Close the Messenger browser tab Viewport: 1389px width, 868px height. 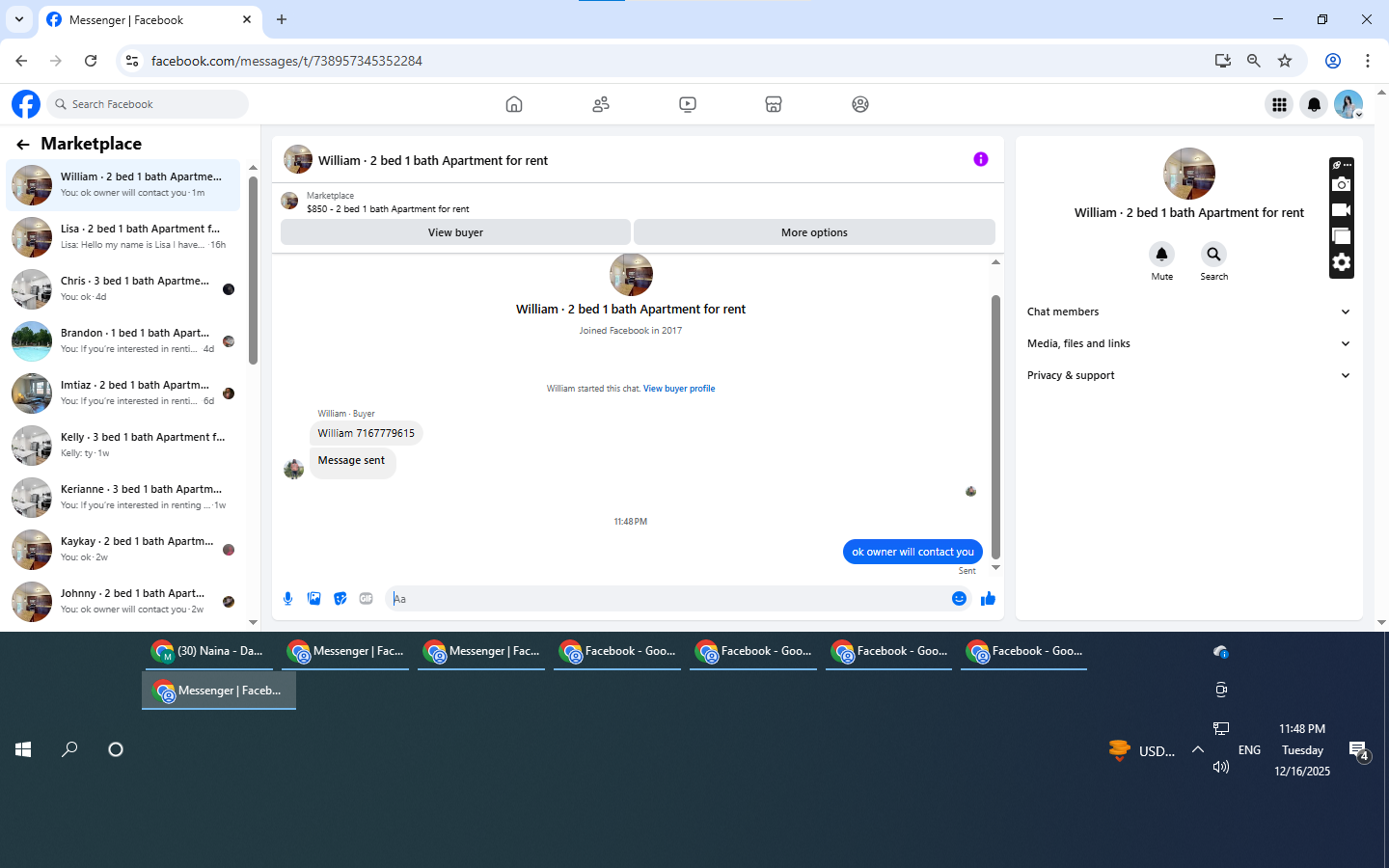point(247,19)
